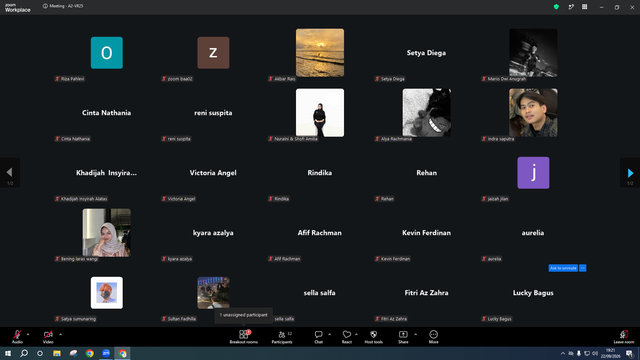Expand the Chat options arrow
Screen dimensions: 640x360
point(329,335)
